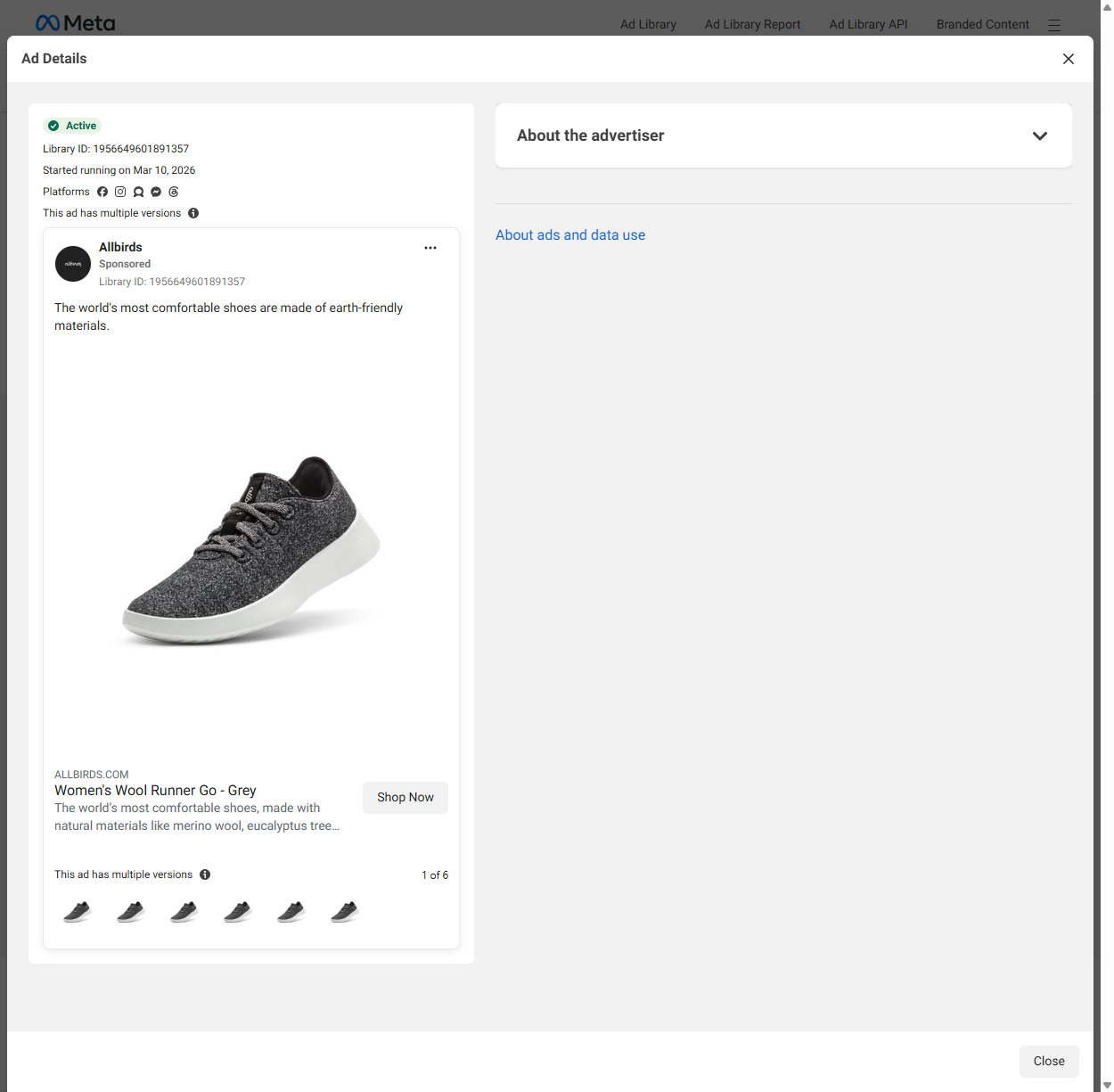Select the second shoe version thumbnail

[131, 911]
